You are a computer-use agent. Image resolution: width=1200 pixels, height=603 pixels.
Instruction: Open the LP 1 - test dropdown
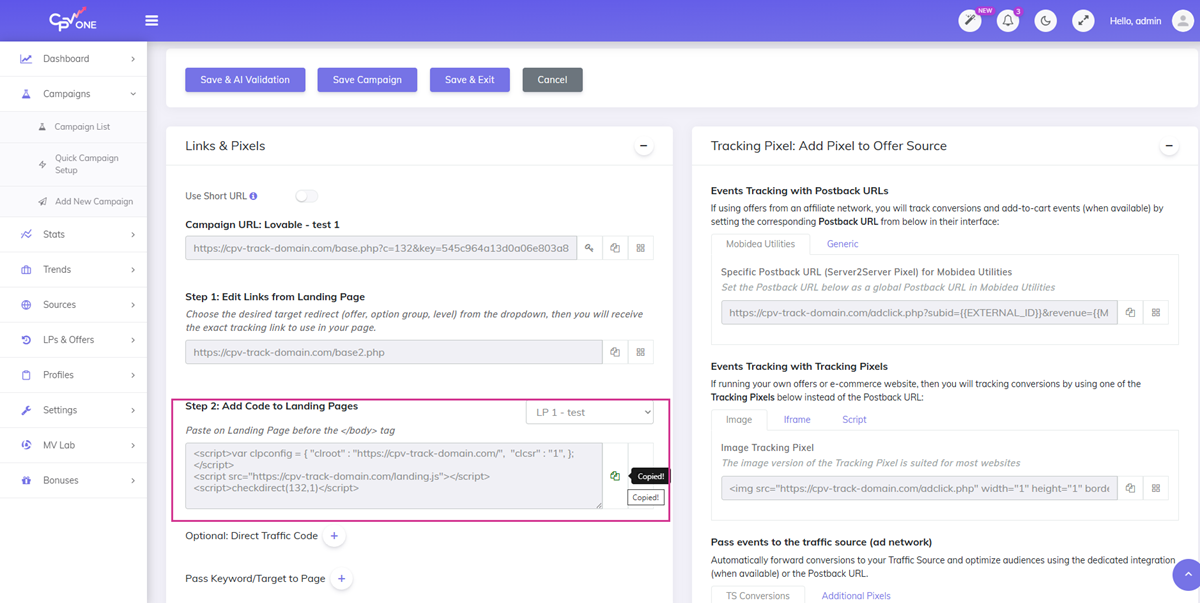590,412
